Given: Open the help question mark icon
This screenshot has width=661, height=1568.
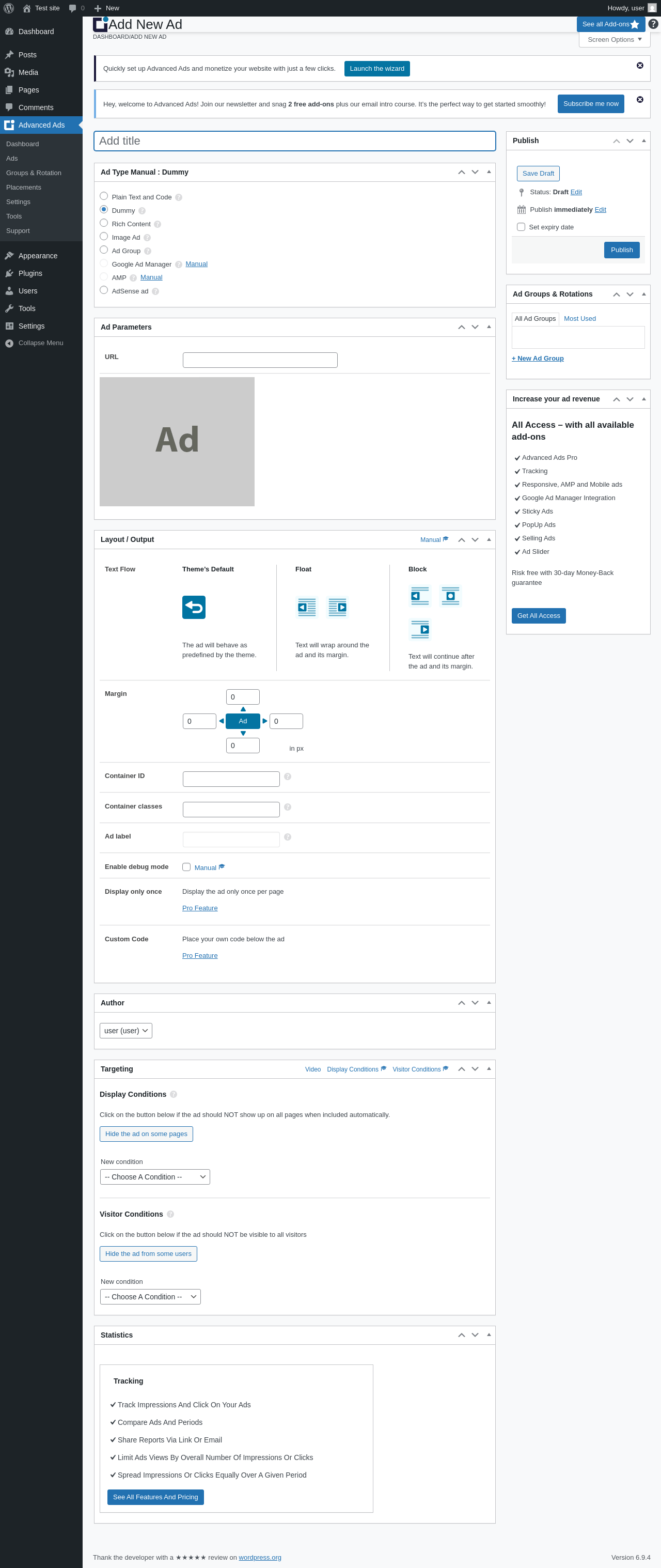Looking at the screenshot, I should pos(653,24).
